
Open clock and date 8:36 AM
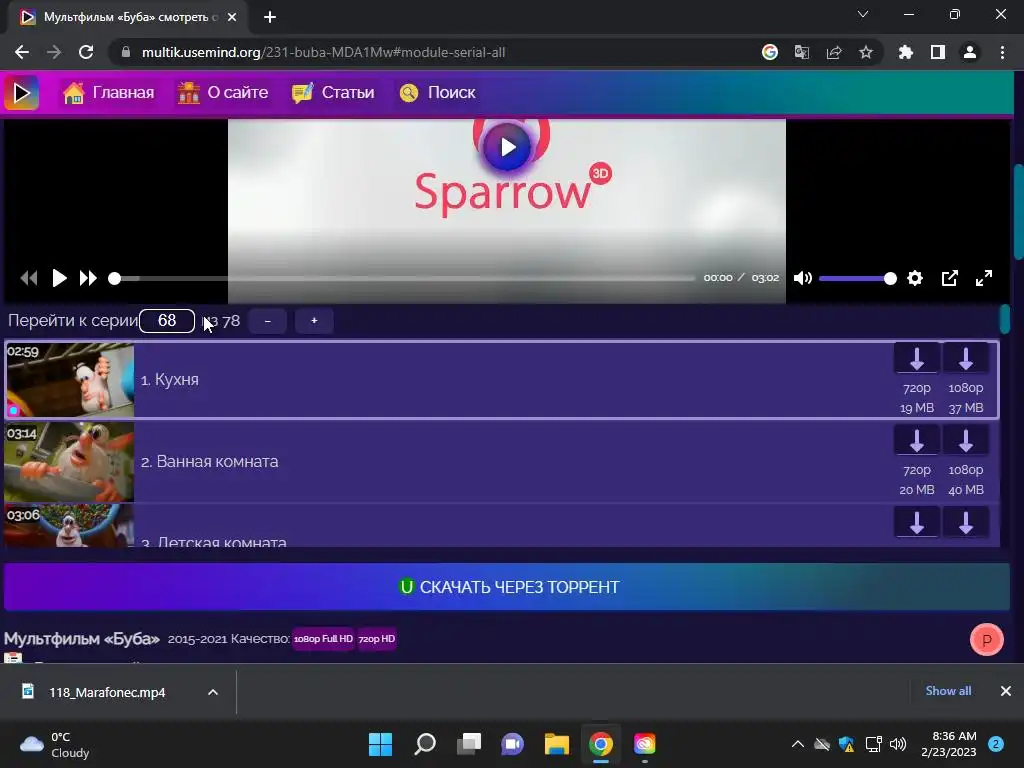point(949,744)
